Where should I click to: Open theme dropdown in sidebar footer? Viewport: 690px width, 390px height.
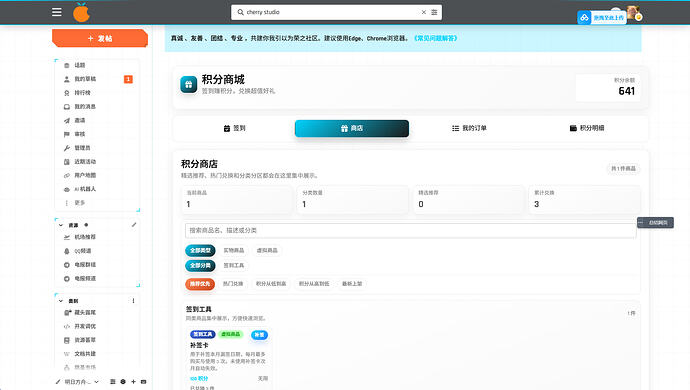coord(77,382)
